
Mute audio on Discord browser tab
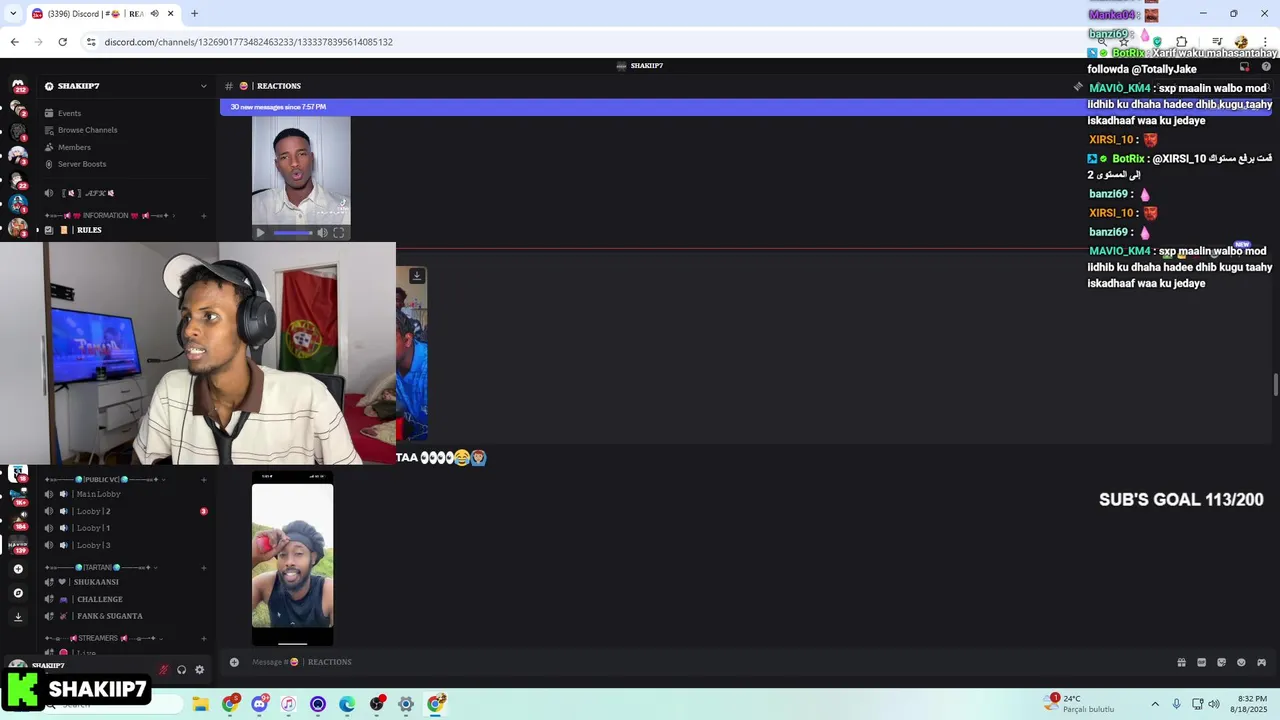[154, 14]
